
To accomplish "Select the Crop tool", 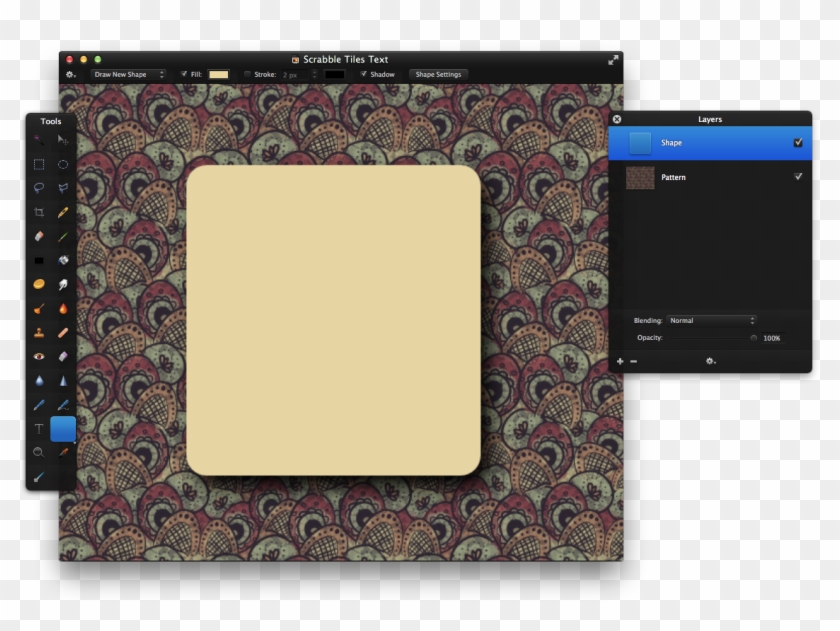I will [39, 213].
